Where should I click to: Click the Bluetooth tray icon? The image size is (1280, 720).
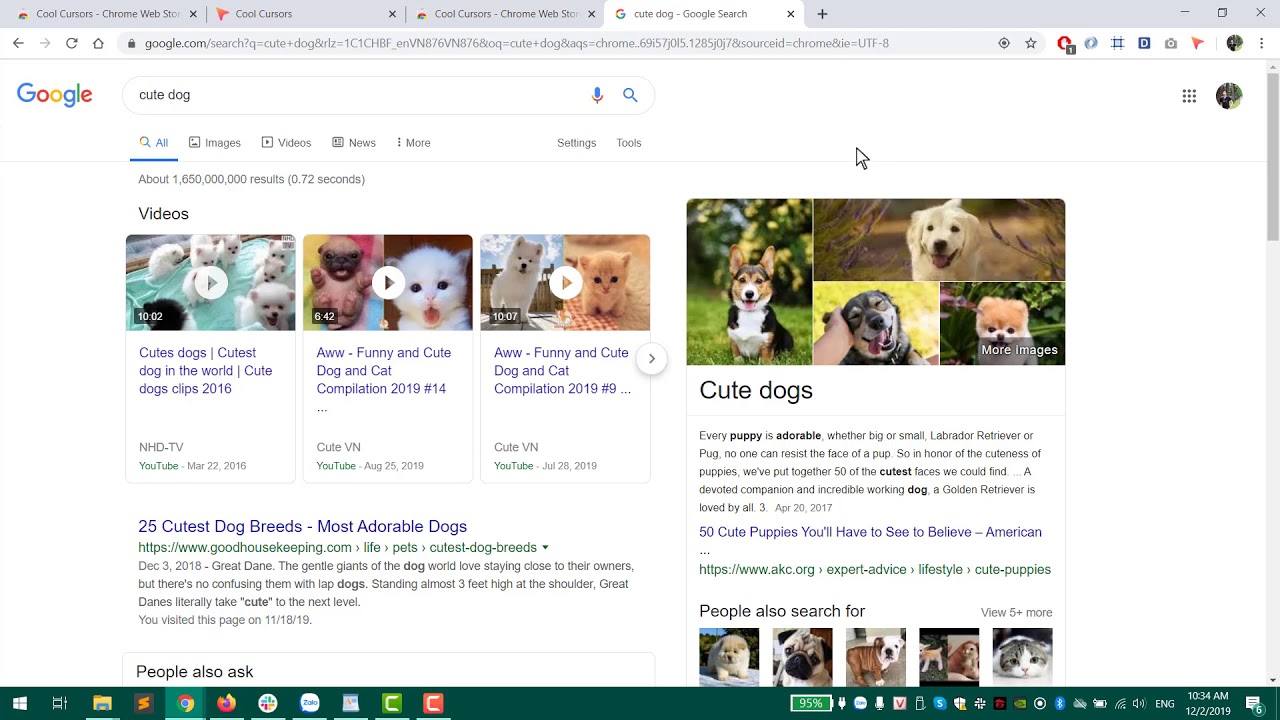pos(1060,703)
